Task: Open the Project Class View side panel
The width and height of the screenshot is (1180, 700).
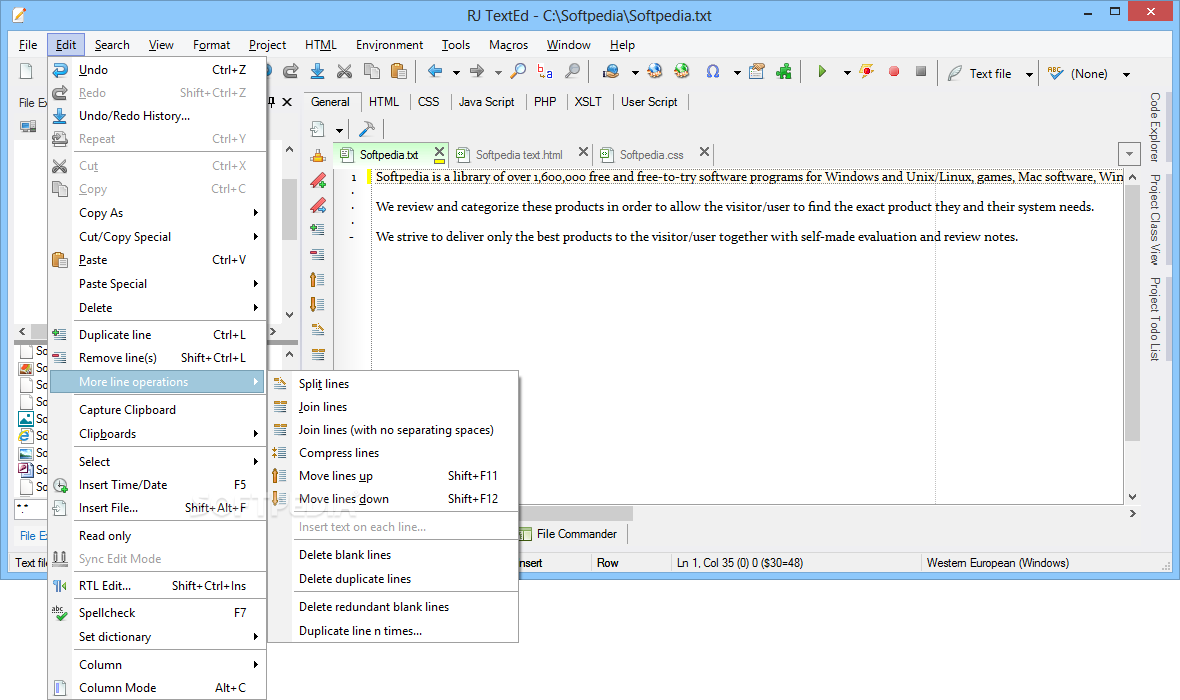Action: pyautogui.click(x=1155, y=220)
